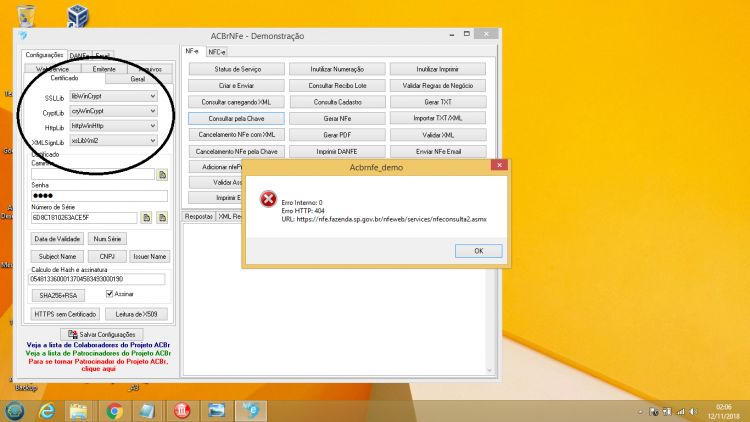Image resolution: width=750 pixels, height=422 pixels.
Task: Open the XMLSignLib dropdown
Action: (x=153, y=141)
